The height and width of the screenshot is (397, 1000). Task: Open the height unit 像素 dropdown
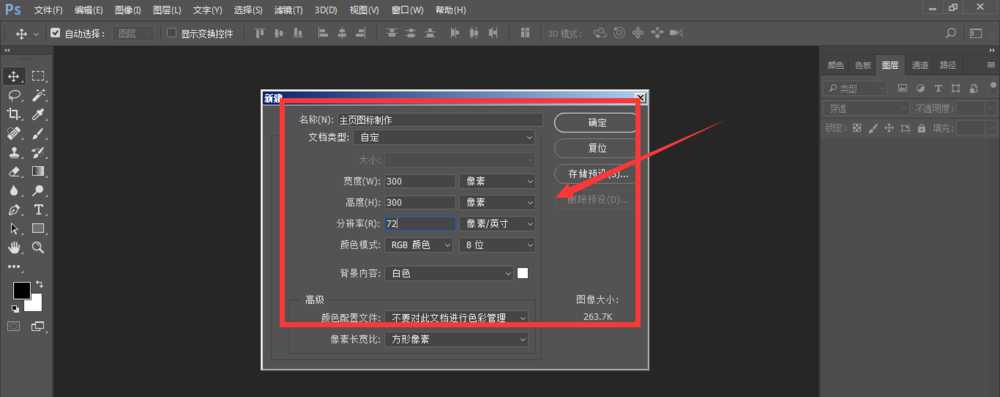tap(497, 202)
